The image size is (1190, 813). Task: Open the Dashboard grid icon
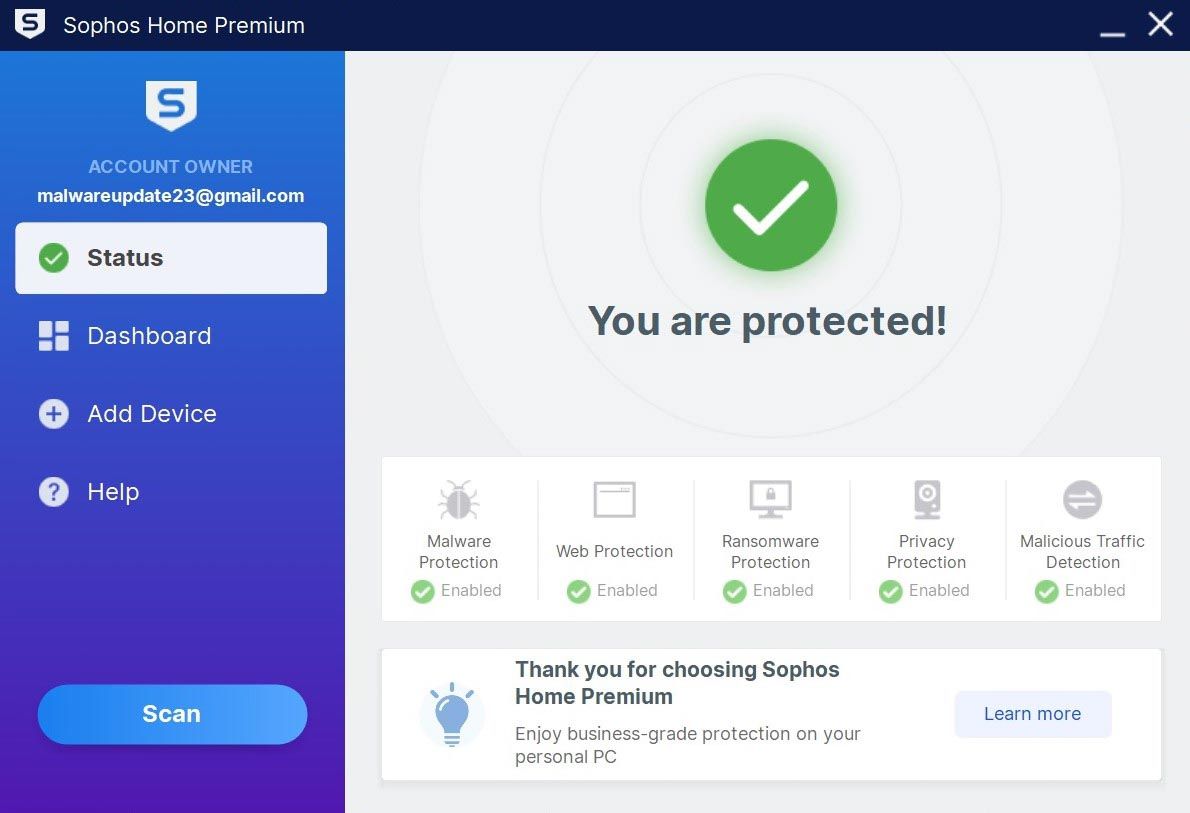tap(54, 335)
